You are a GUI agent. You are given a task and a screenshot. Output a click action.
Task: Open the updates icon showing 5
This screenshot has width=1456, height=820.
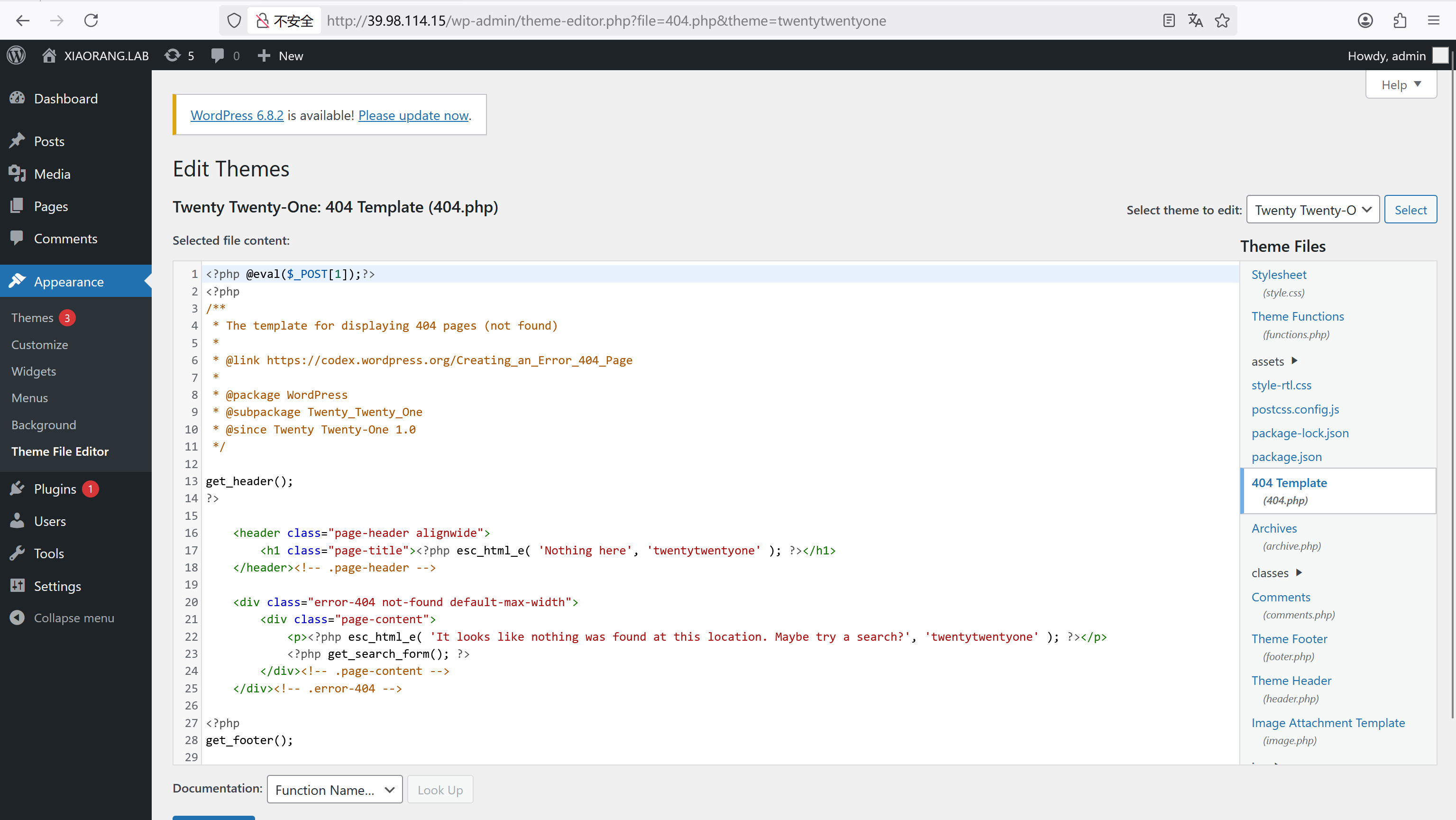click(x=179, y=55)
